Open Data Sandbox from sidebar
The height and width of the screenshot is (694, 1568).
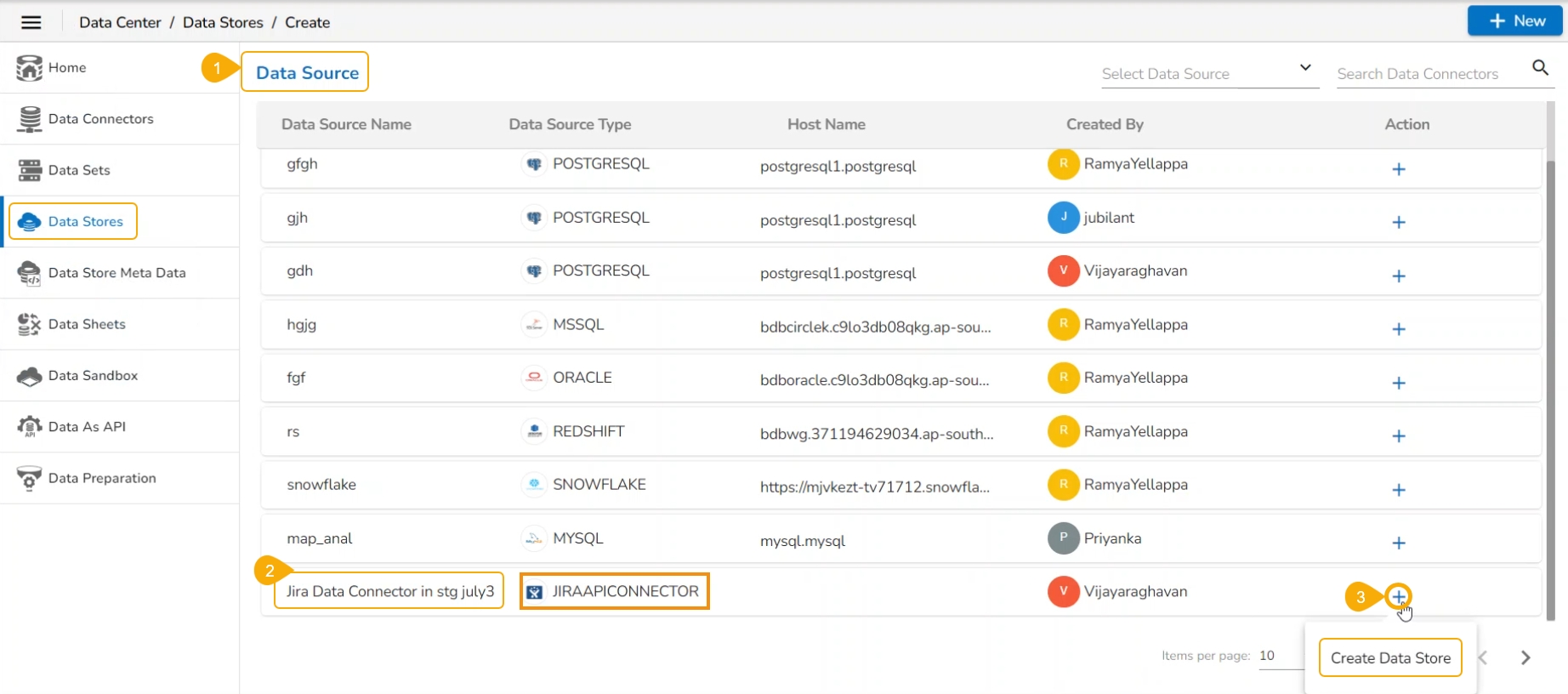click(x=93, y=375)
